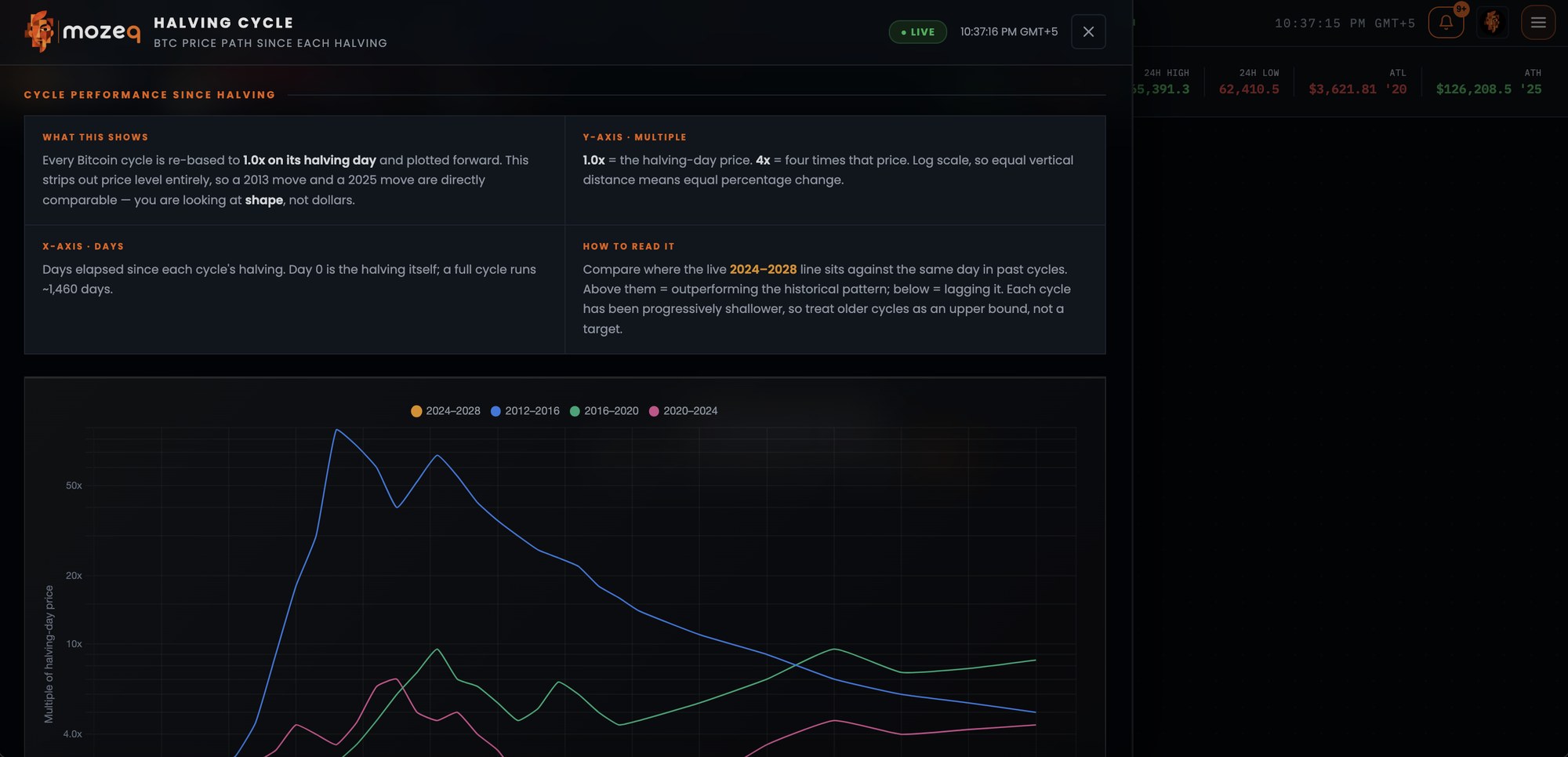Click the "WHAT THIS SHOWS" card heading
1568x757 pixels.
pos(96,137)
